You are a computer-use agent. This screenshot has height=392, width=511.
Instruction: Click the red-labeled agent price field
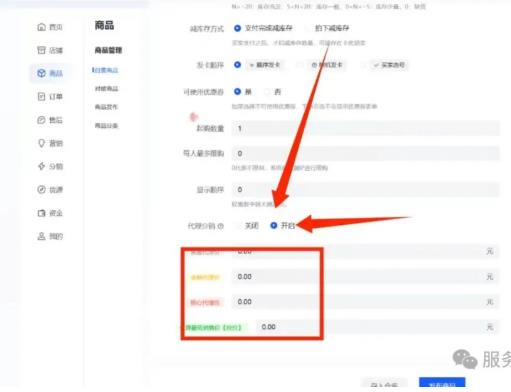364,302
